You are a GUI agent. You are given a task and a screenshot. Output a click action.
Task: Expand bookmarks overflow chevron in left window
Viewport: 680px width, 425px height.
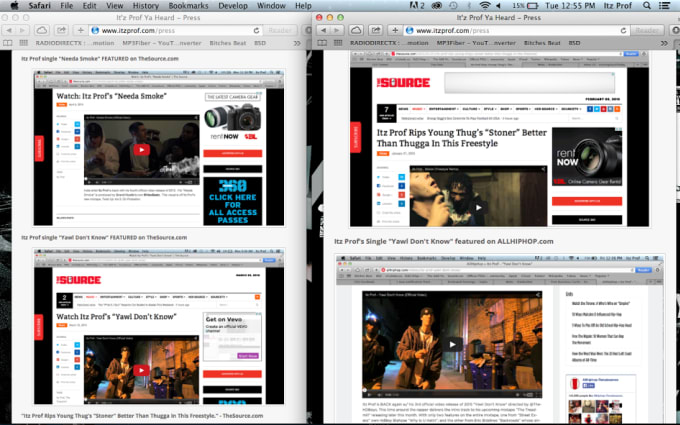297,43
